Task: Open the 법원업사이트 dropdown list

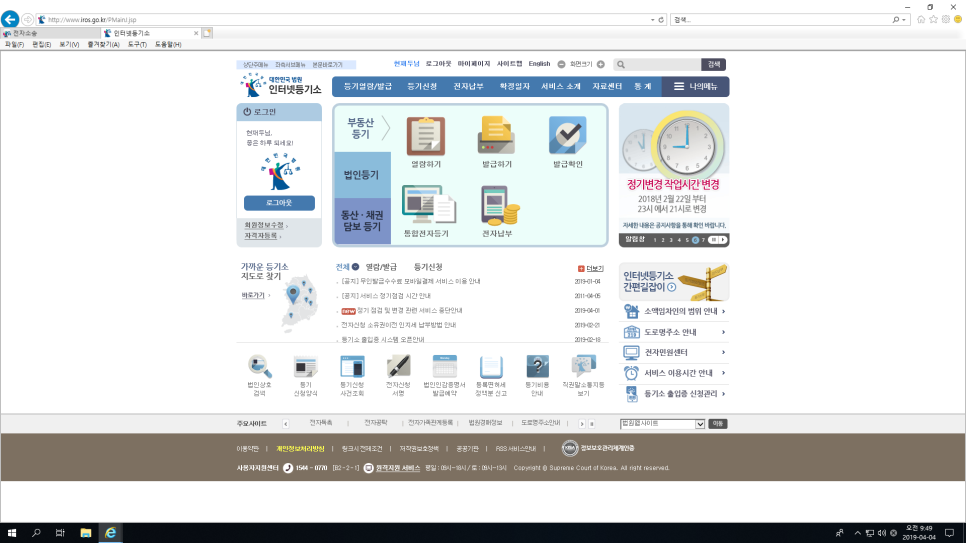Action: pyautogui.click(x=662, y=424)
